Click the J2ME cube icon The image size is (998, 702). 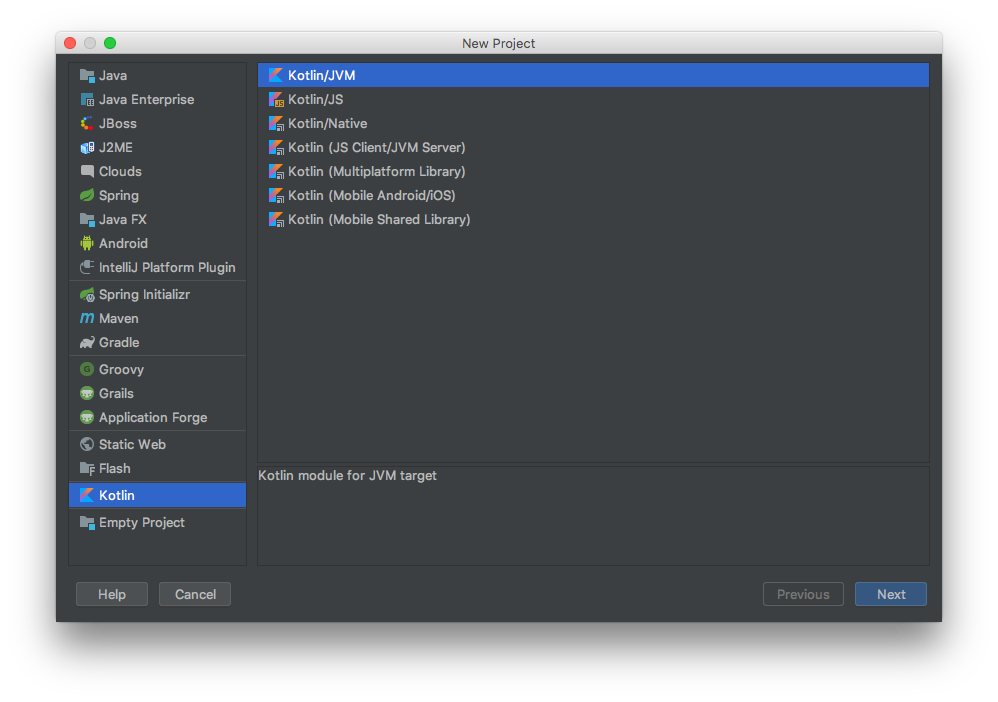click(87, 148)
